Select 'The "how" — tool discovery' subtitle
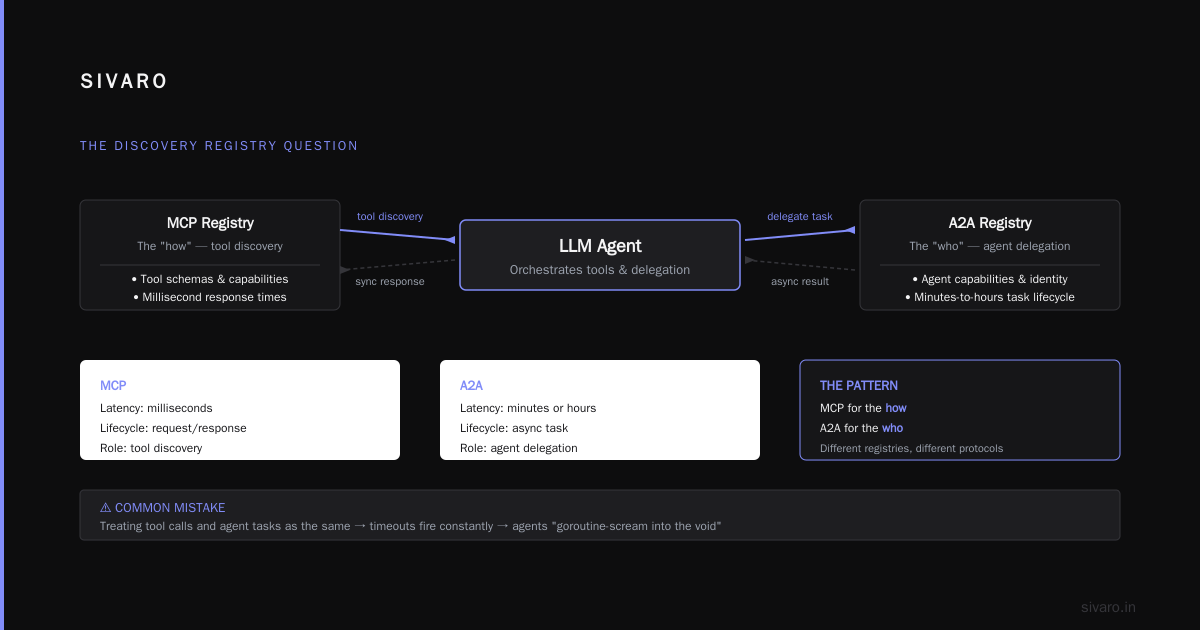This screenshot has height=630, width=1200. [210, 246]
